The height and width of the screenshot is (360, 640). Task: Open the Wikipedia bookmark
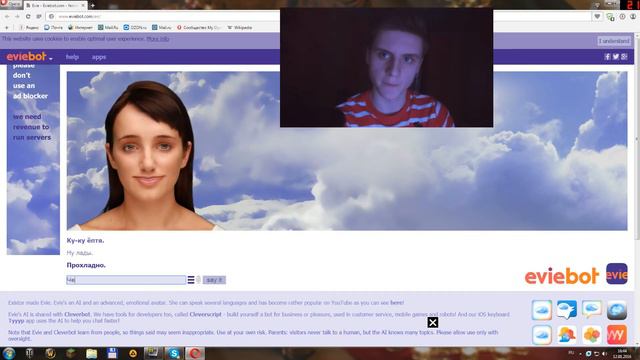(x=240, y=27)
